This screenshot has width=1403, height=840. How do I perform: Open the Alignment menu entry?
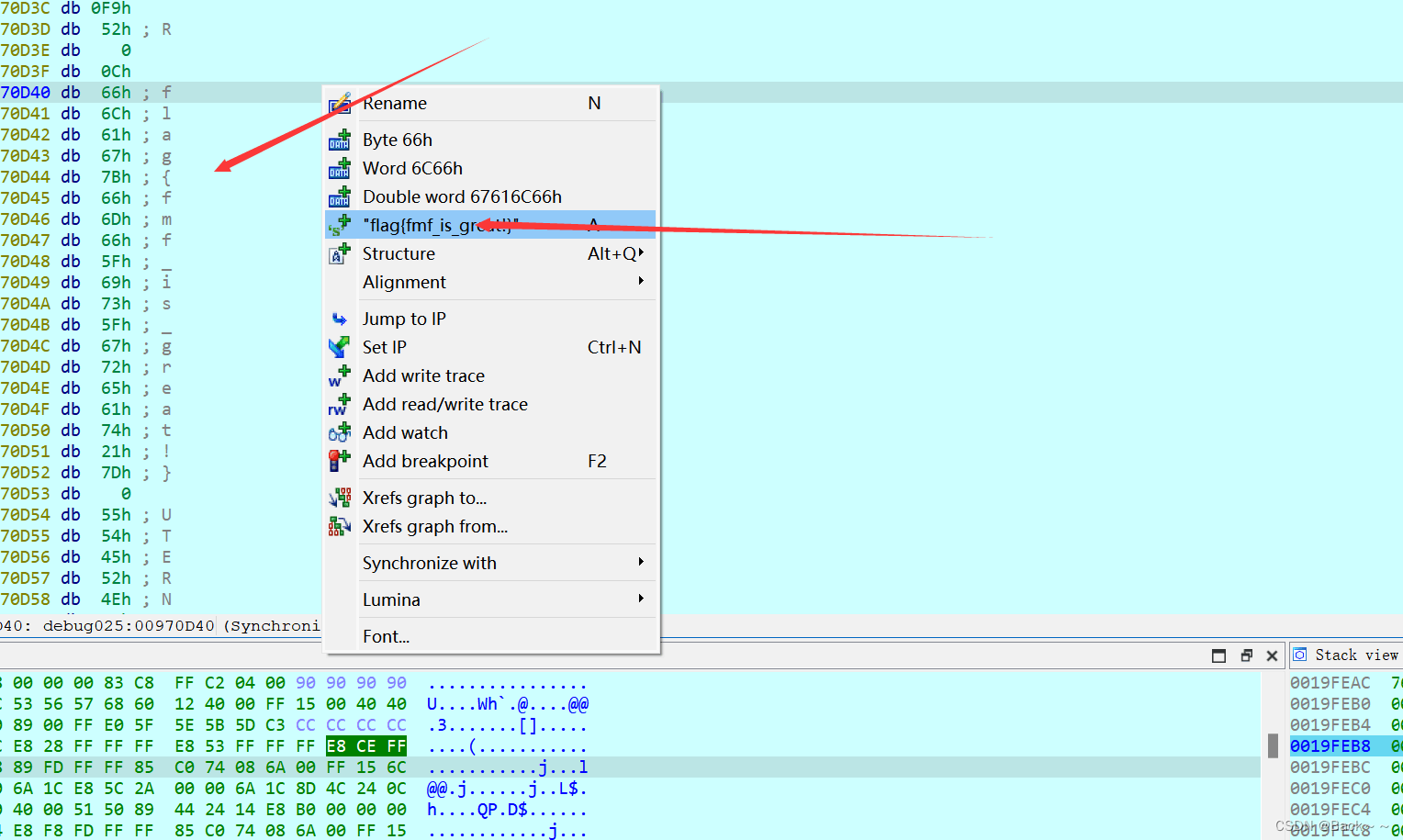(491, 282)
